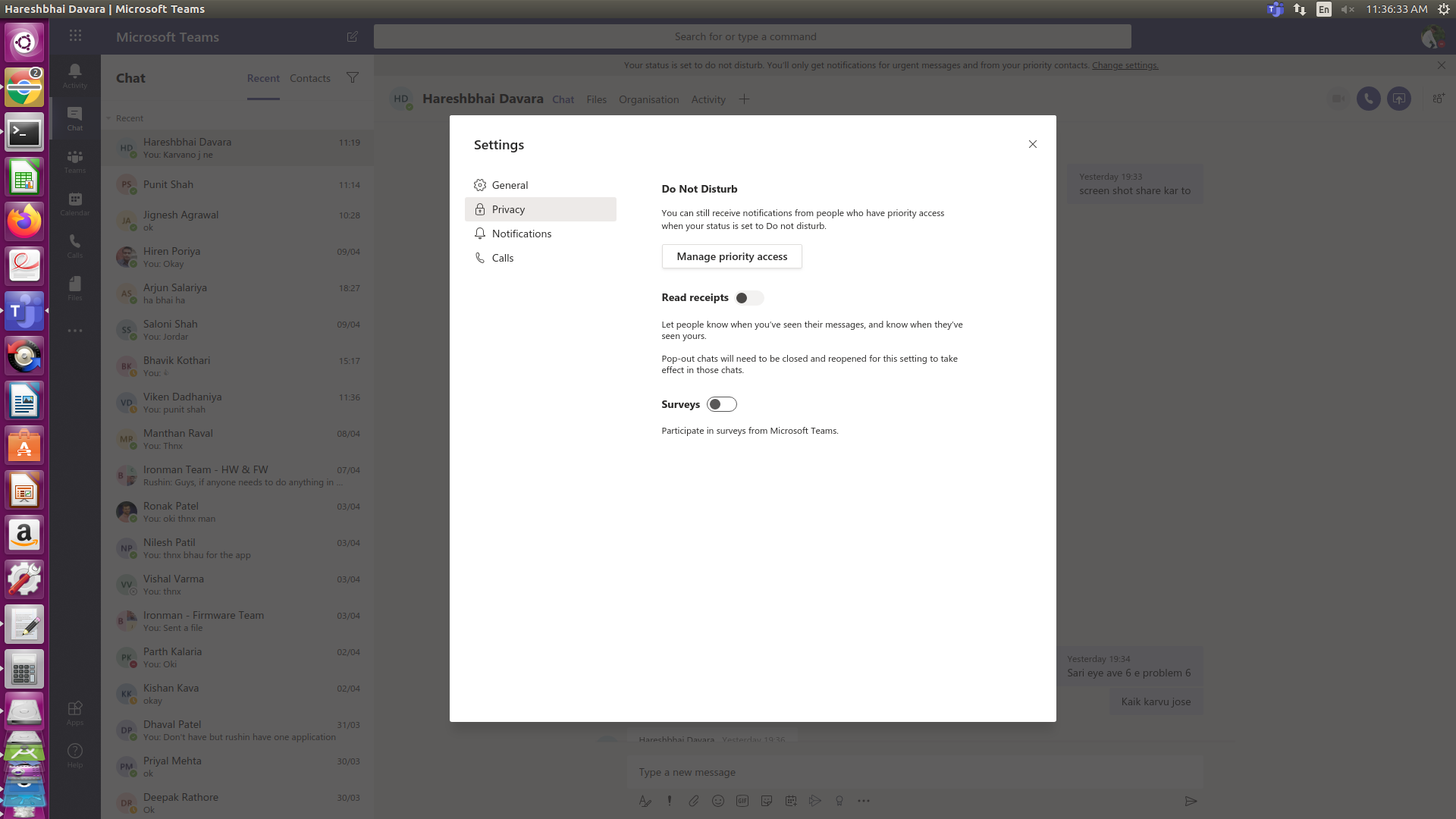The image size is (1456, 819).
Task: Open the Files tab of the conversation
Action: click(596, 99)
